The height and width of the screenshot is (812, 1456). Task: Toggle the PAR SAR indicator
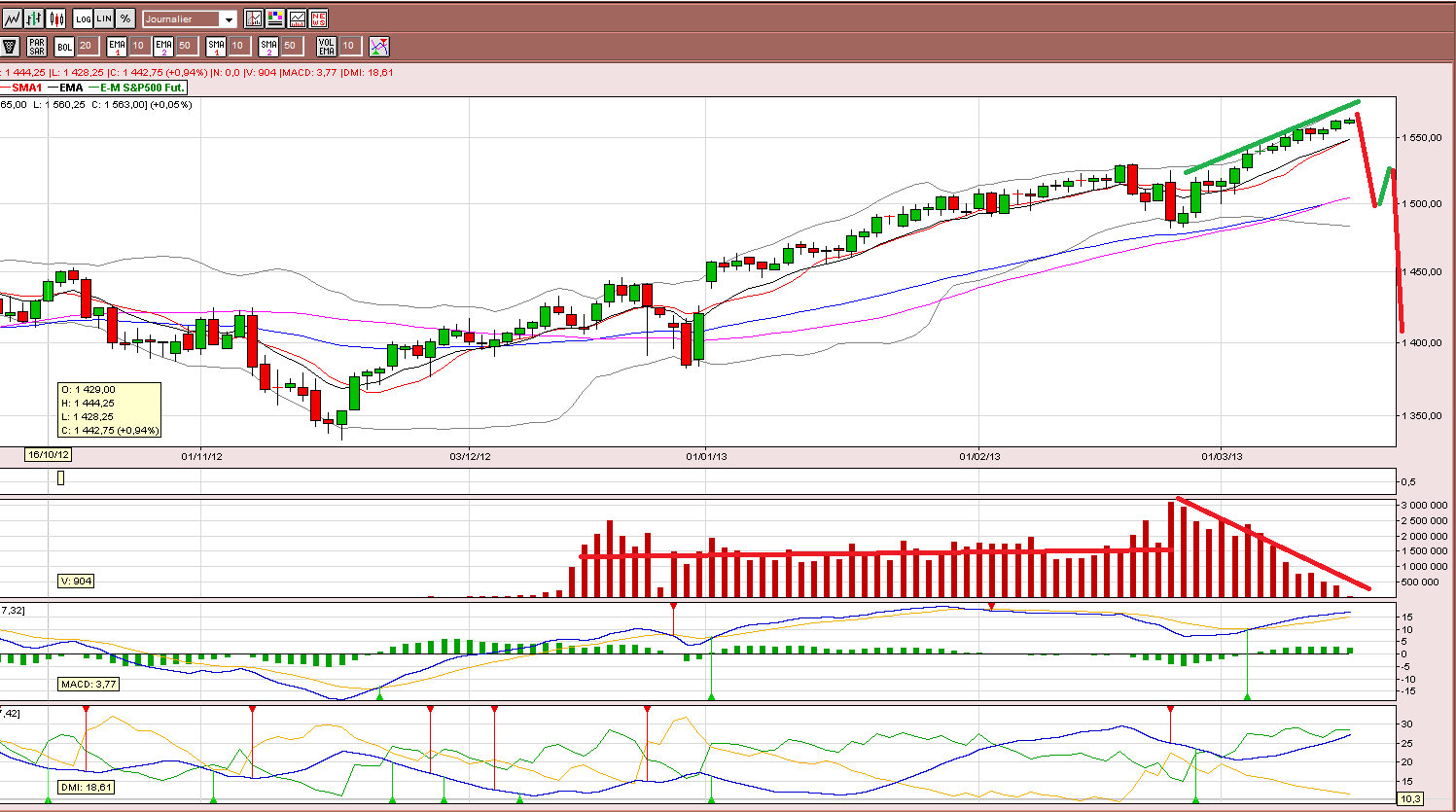tap(37, 46)
